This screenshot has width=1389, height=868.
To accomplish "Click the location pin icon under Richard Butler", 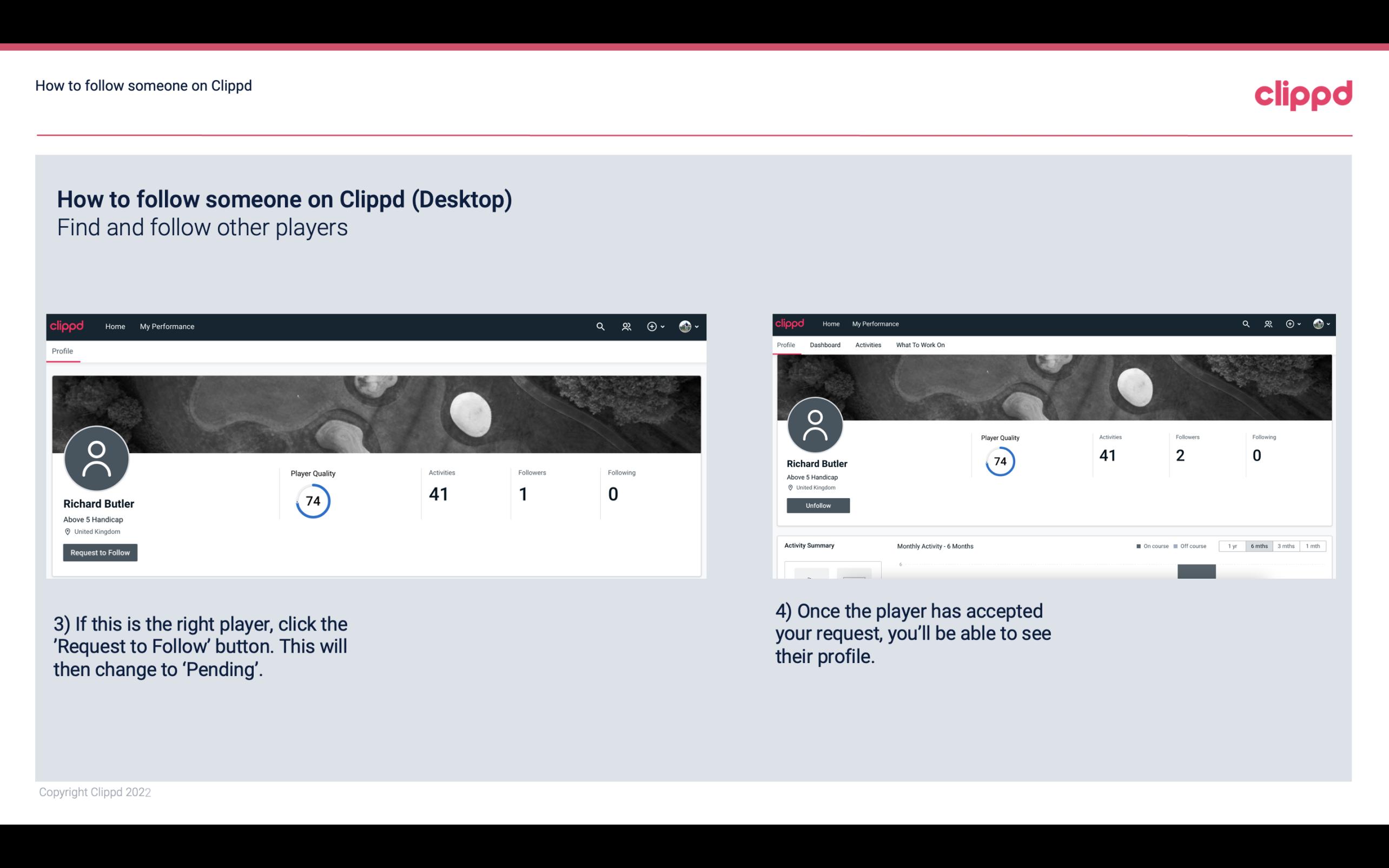I will pos(67,531).
